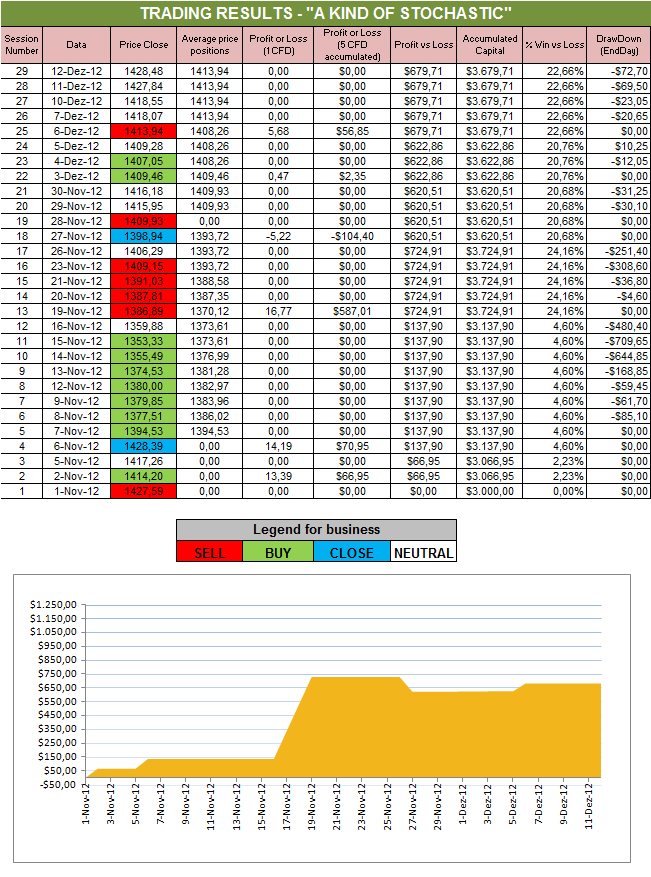The height and width of the screenshot is (877, 651).
Task: Click the green price cell 1409,46
Action: point(144,176)
